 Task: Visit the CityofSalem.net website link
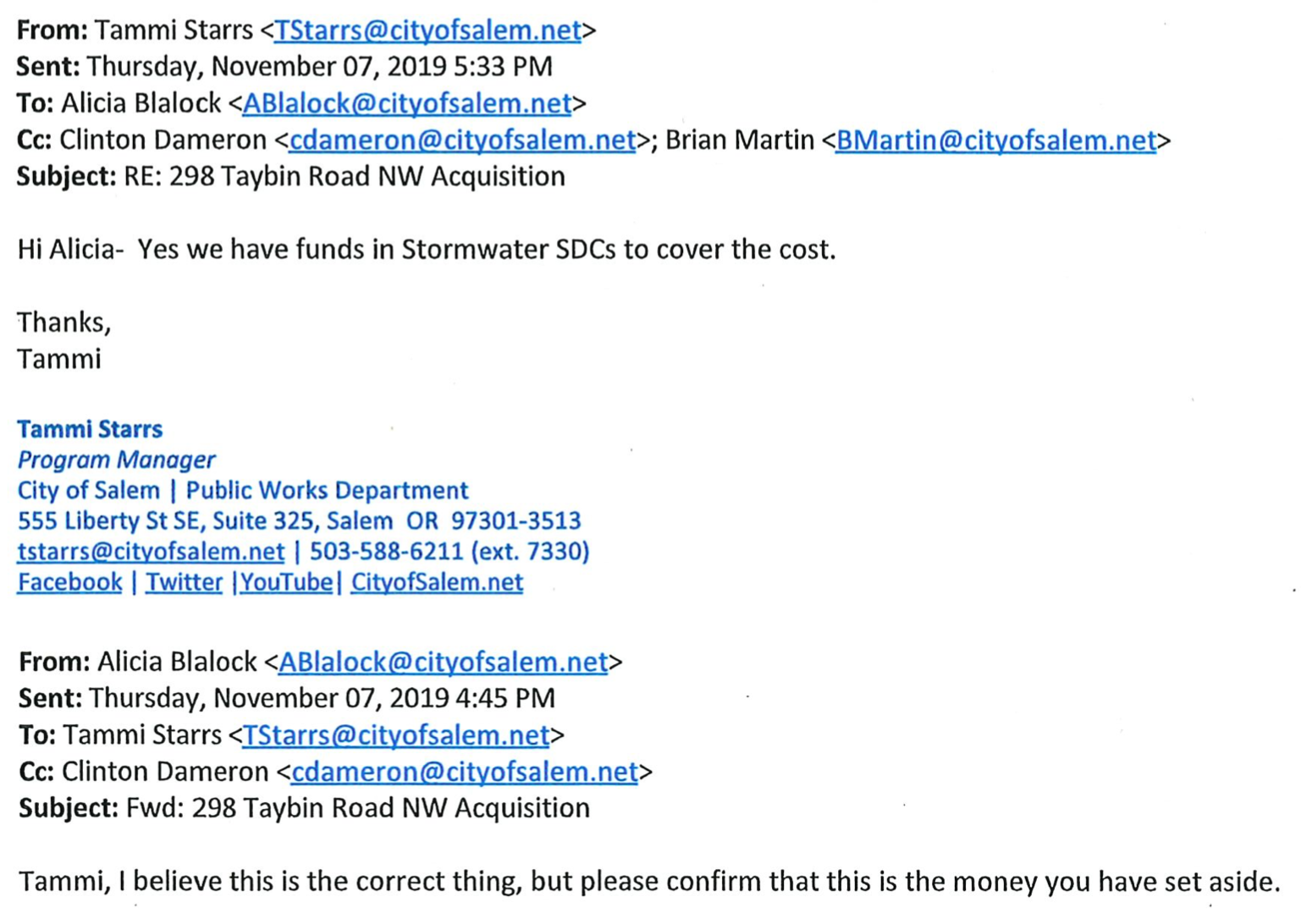pos(437,582)
